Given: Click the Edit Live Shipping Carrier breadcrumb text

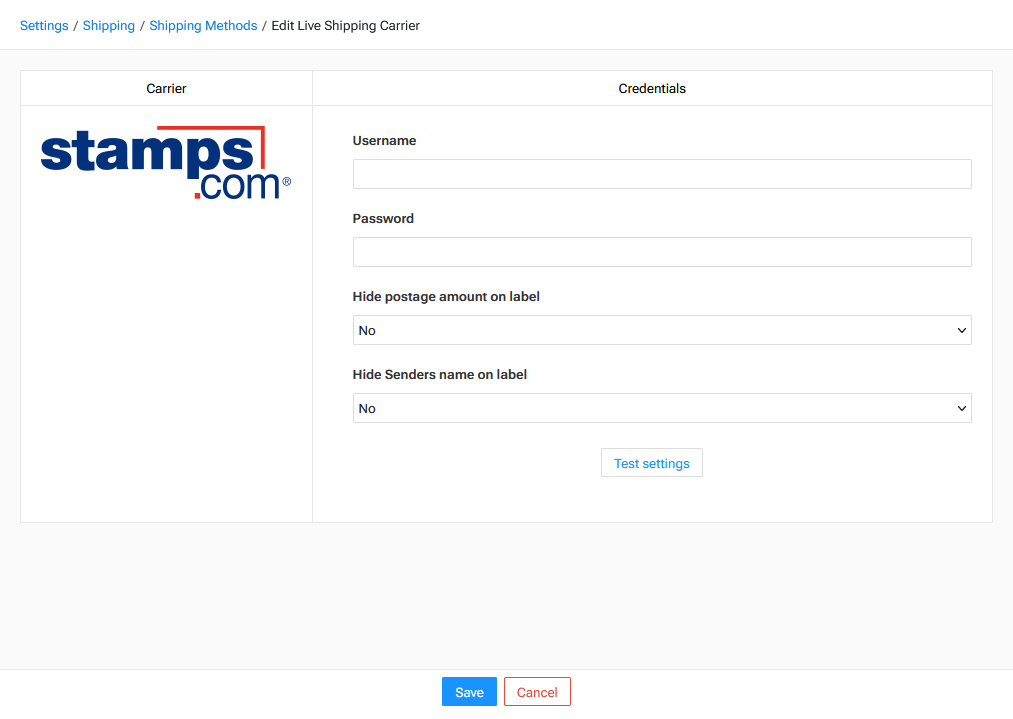Looking at the screenshot, I should coord(345,25).
